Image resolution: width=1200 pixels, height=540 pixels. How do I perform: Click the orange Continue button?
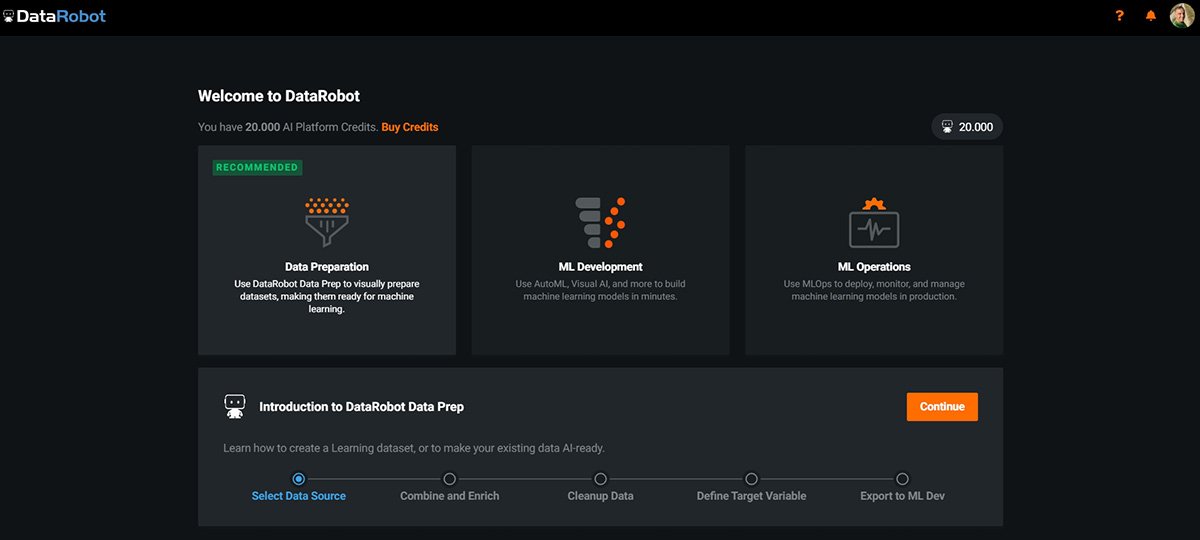point(942,407)
